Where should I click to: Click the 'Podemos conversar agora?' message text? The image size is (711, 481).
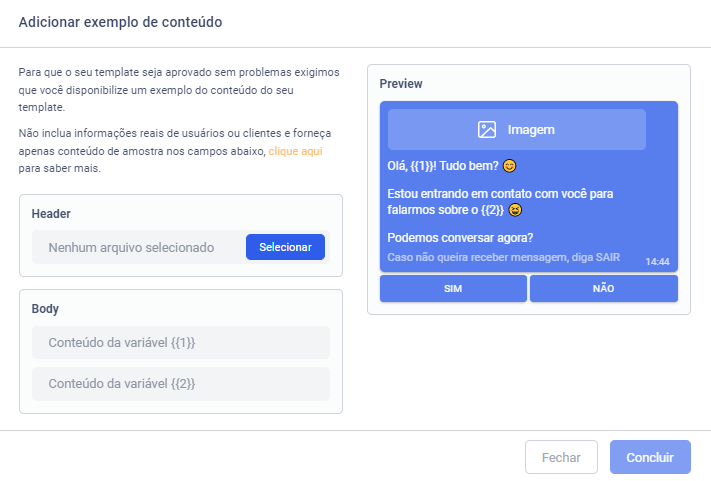pyautogui.click(x=459, y=237)
